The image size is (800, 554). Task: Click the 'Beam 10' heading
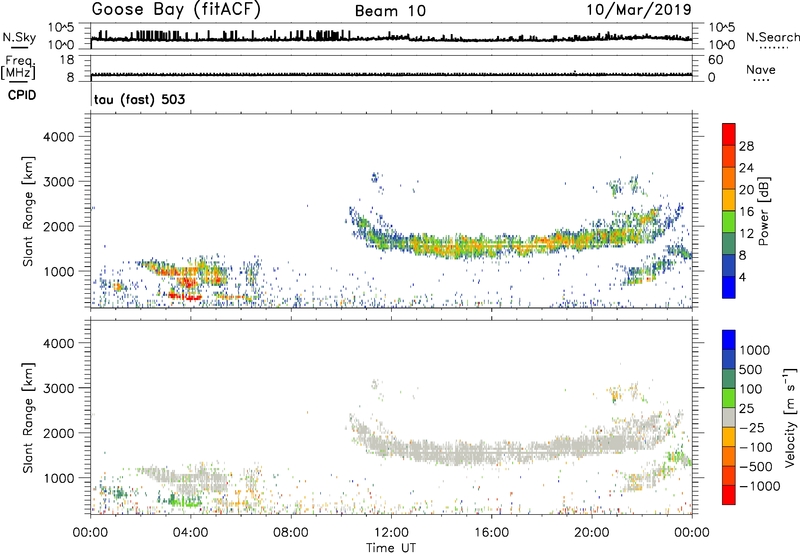coord(390,11)
